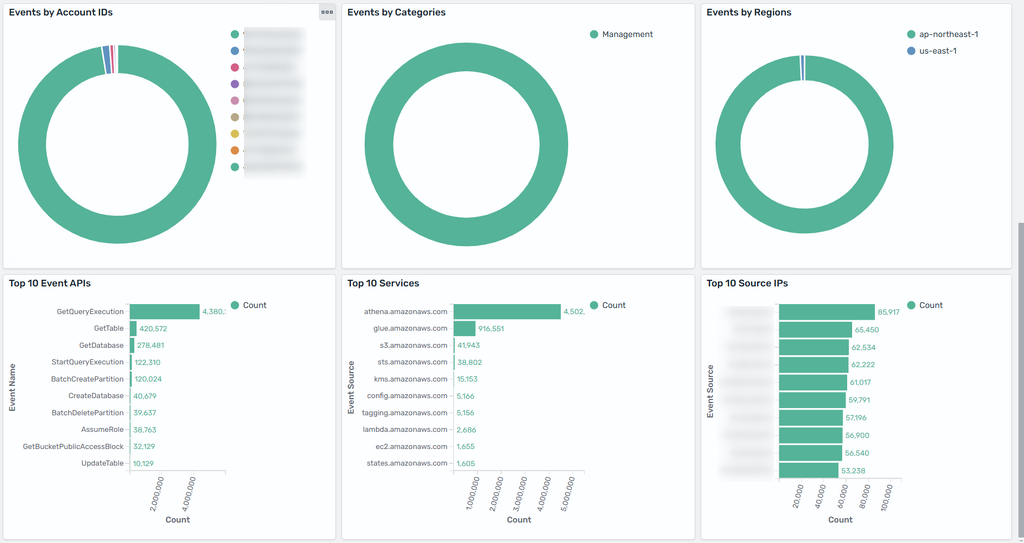Select the purple account legend dot
The height and width of the screenshot is (543, 1024).
click(234, 84)
